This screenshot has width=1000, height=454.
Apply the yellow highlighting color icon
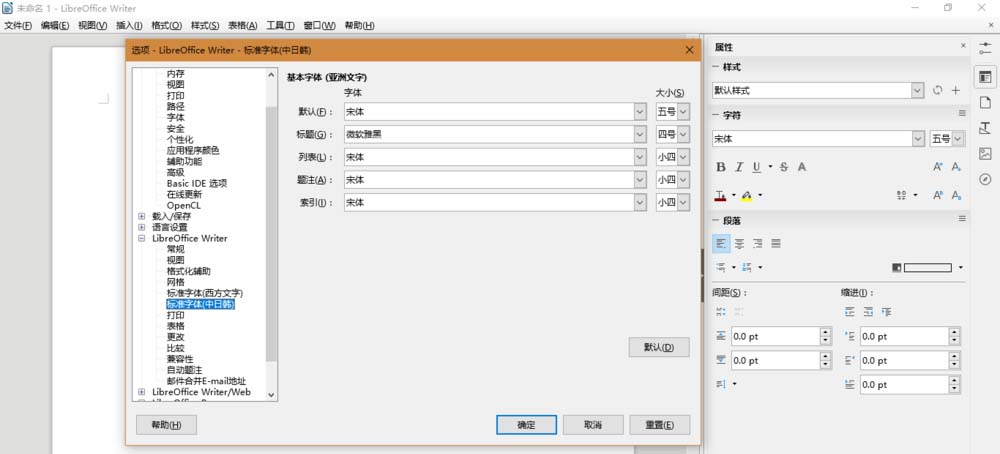click(747, 195)
